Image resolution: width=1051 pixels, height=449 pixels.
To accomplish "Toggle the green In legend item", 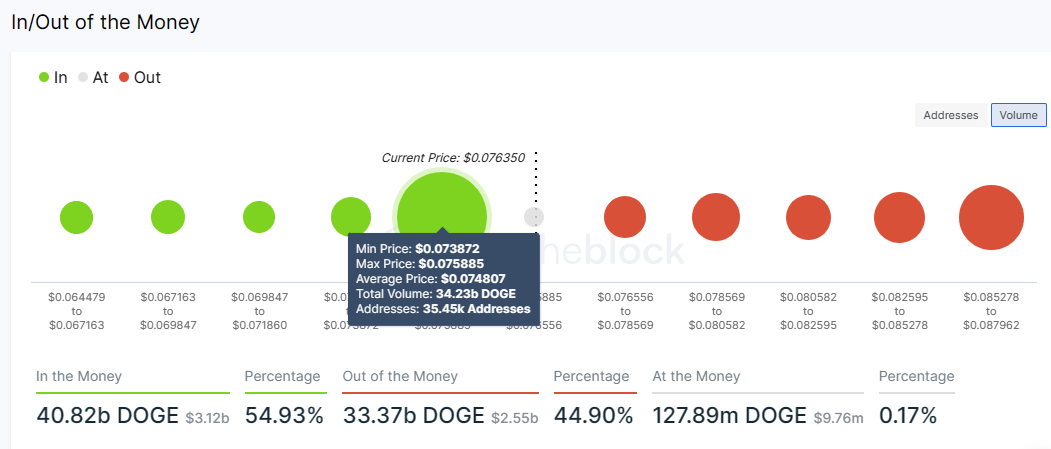I will [x=53, y=77].
